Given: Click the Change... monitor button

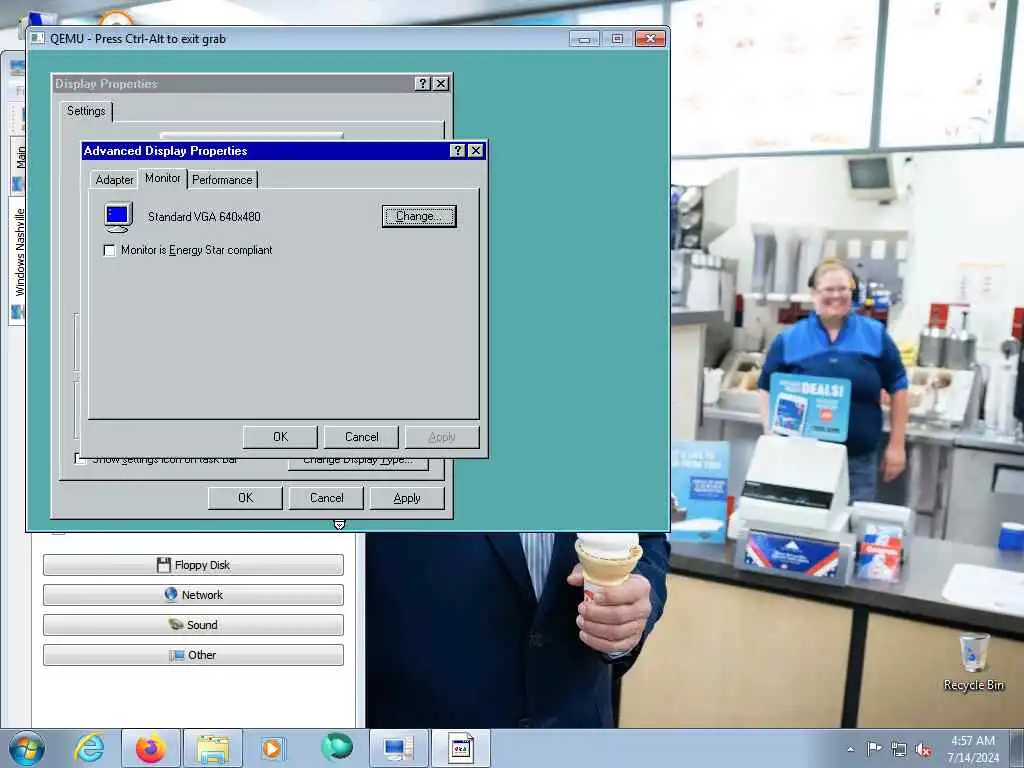Looking at the screenshot, I should point(419,216).
